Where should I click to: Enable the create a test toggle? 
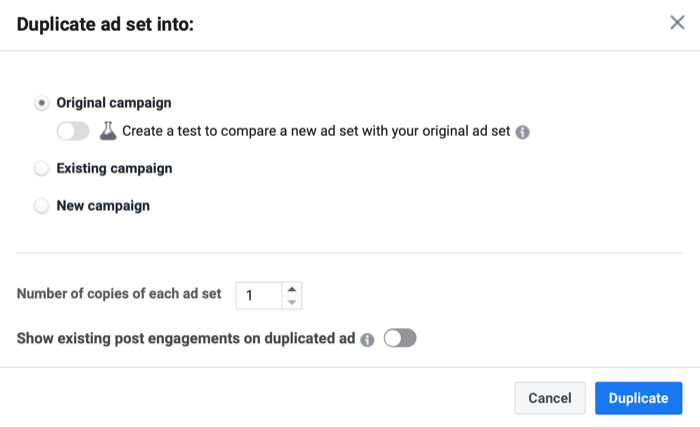[73, 131]
